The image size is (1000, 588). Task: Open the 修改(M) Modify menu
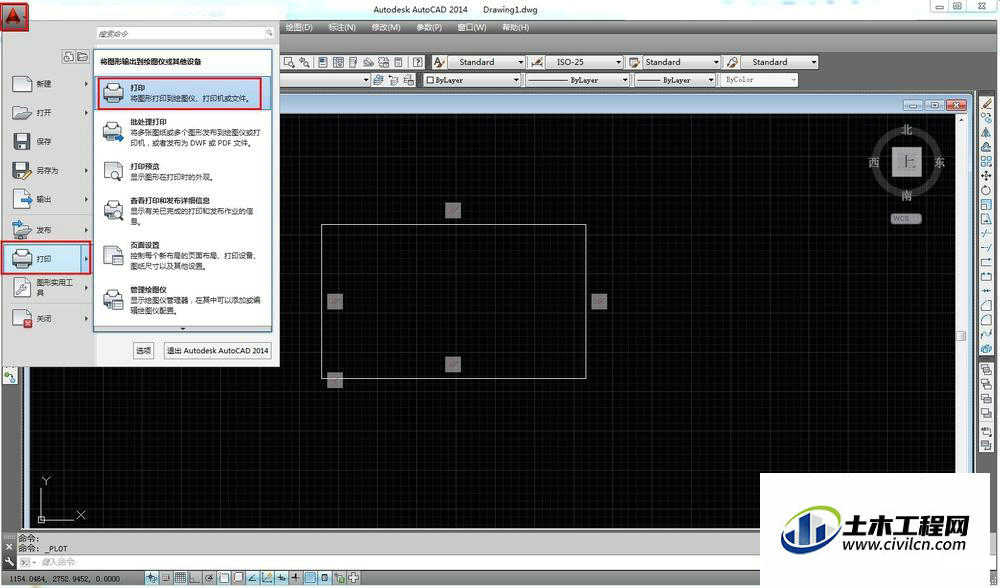[x=386, y=27]
